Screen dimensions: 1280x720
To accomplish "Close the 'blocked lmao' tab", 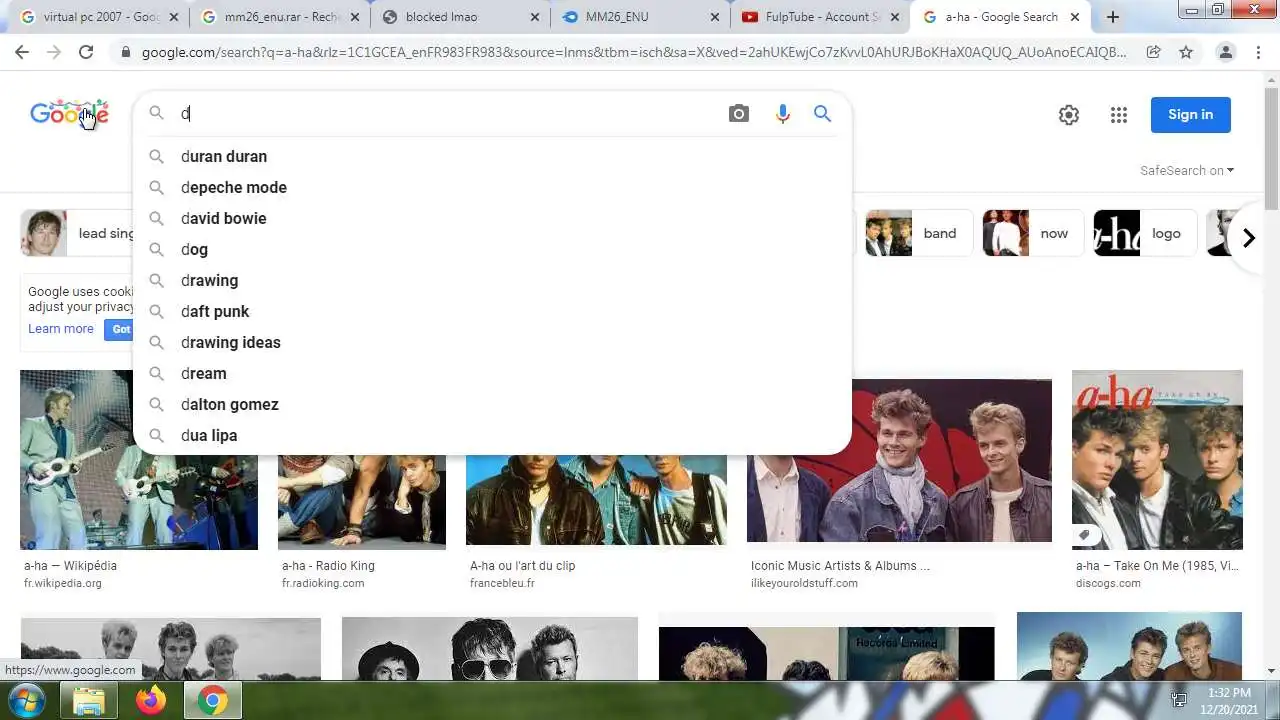I will (x=534, y=17).
